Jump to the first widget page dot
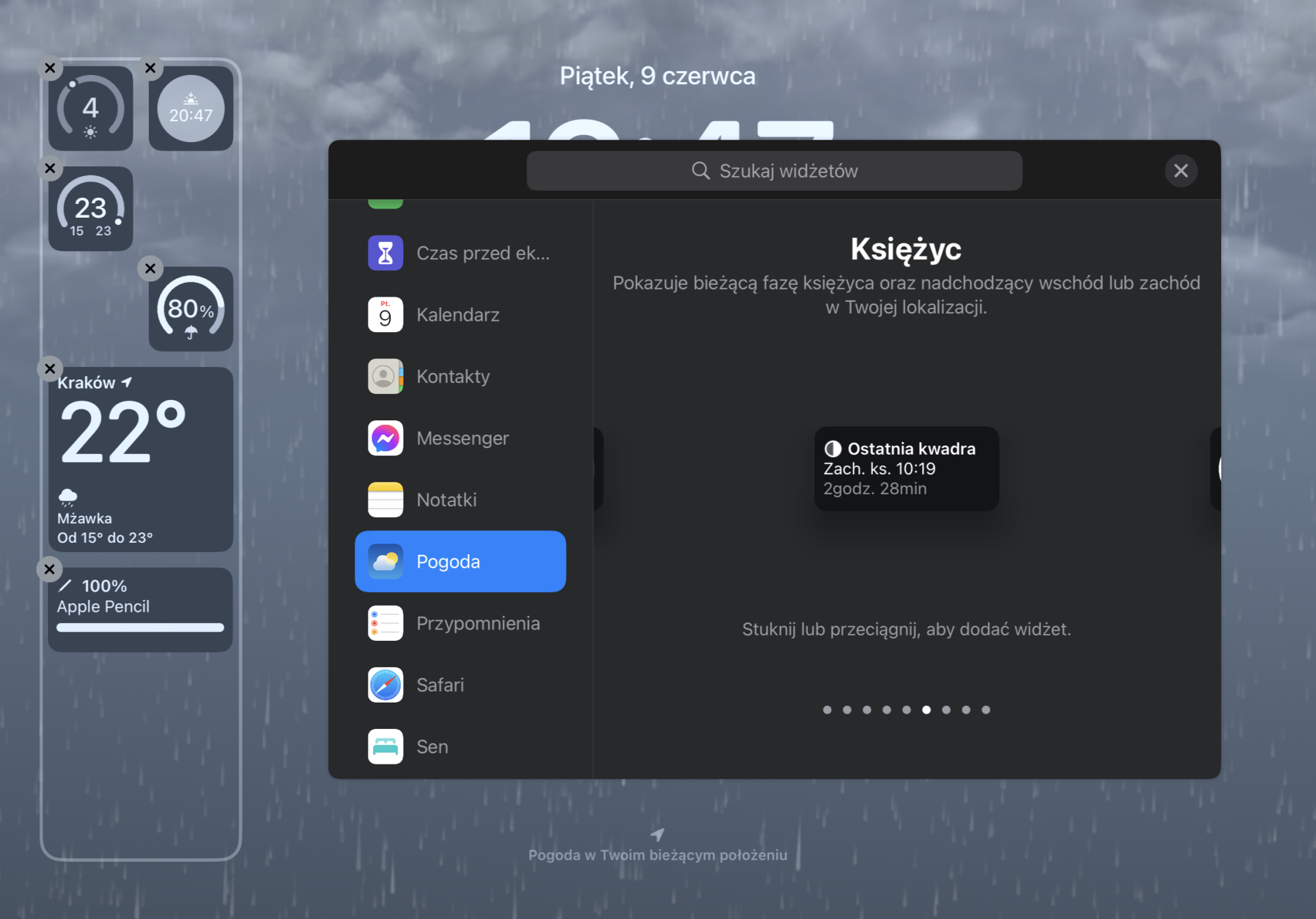This screenshot has width=1316, height=919. tap(827, 710)
